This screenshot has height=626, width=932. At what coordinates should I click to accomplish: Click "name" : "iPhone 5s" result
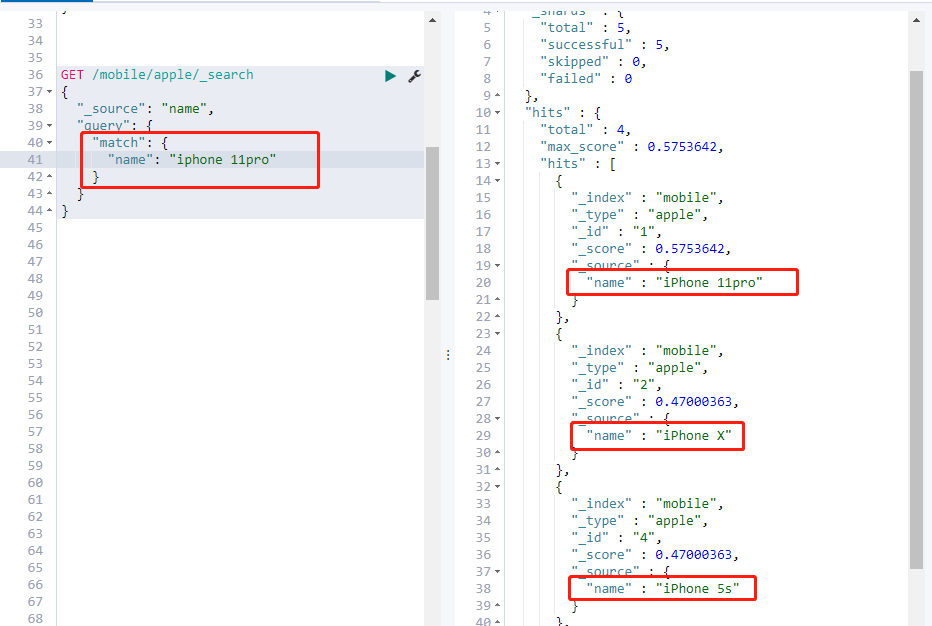coord(663,589)
